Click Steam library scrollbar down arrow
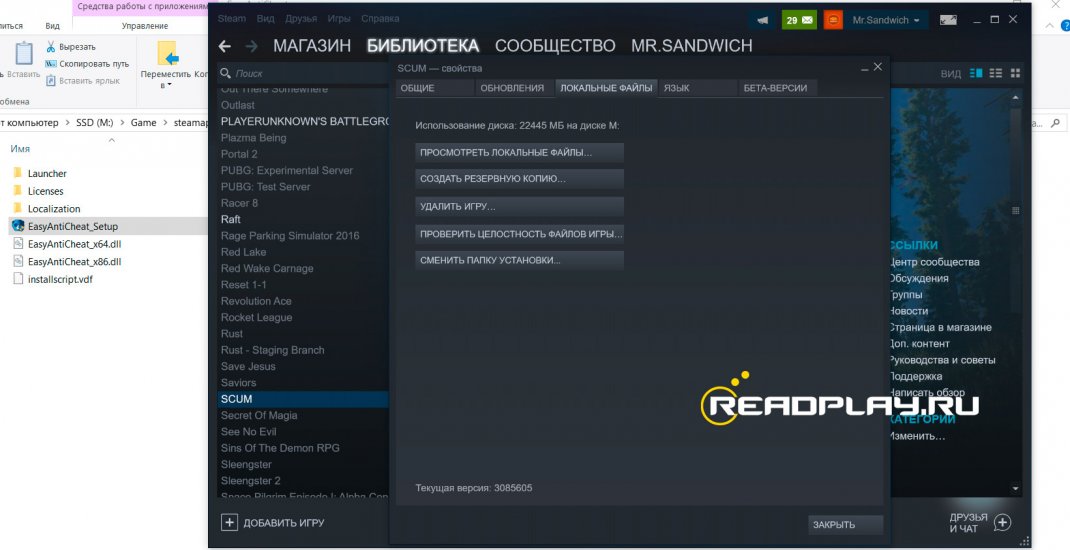This screenshot has width=1070, height=550. pyautogui.click(x=1015, y=489)
